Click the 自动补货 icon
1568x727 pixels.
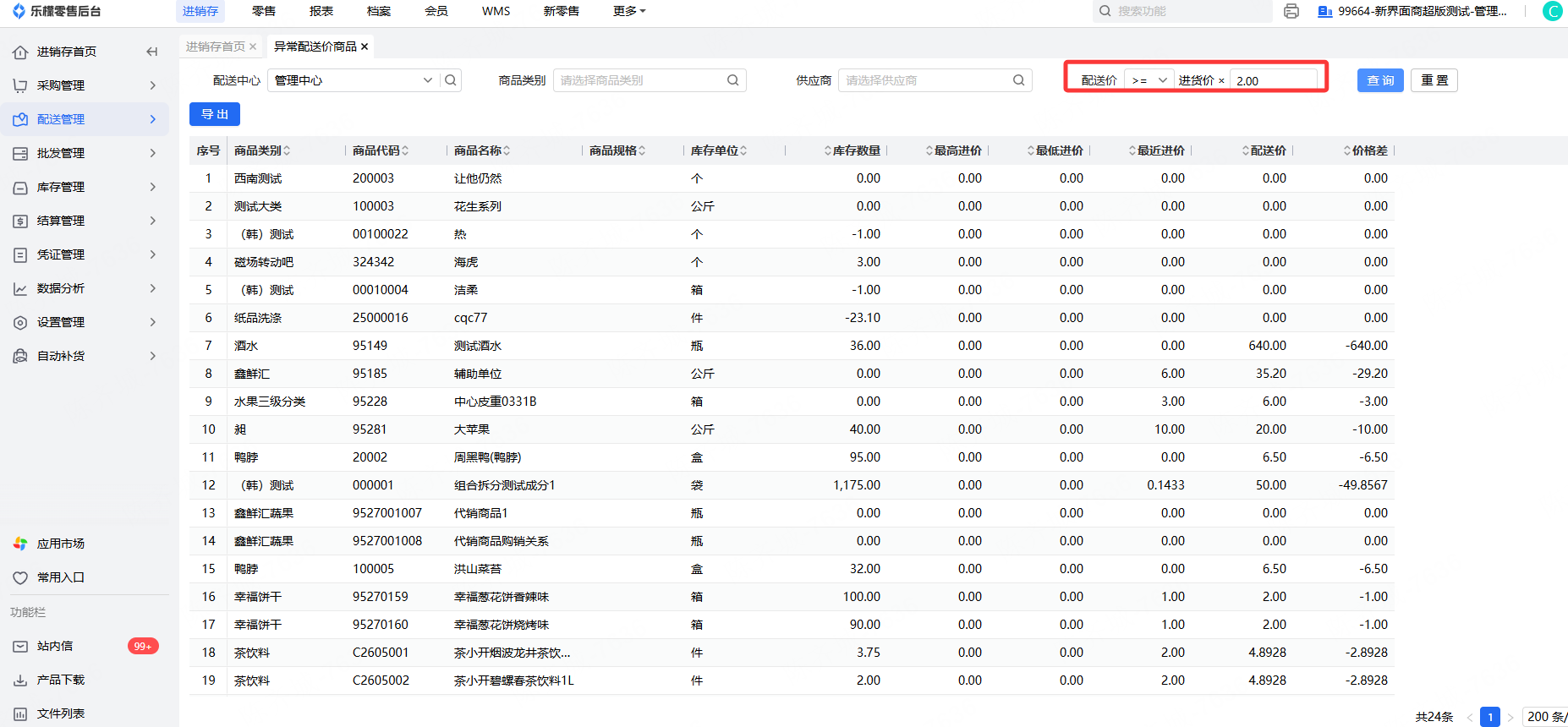tap(20, 356)
